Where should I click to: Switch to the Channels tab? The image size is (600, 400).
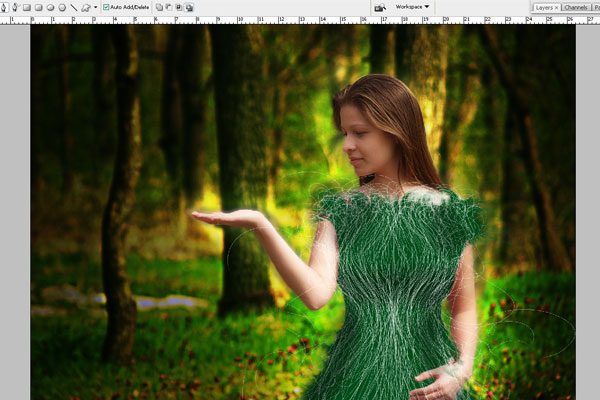click(575, 7)
